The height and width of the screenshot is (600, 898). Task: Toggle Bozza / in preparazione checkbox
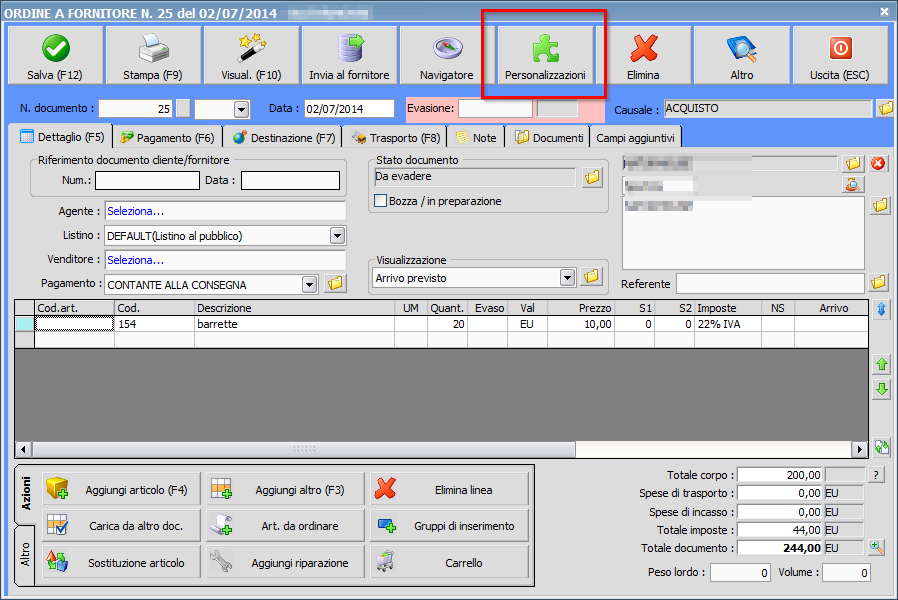380,201
